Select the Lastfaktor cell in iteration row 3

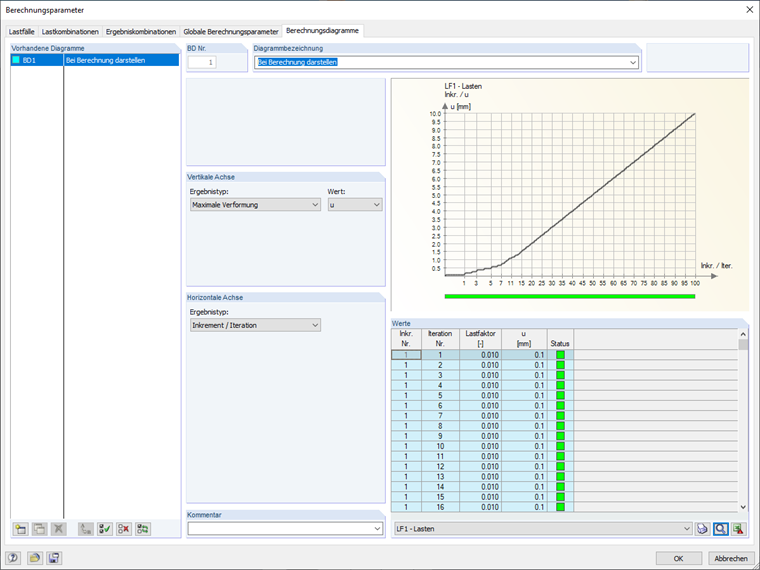click(x=480, y=375)
